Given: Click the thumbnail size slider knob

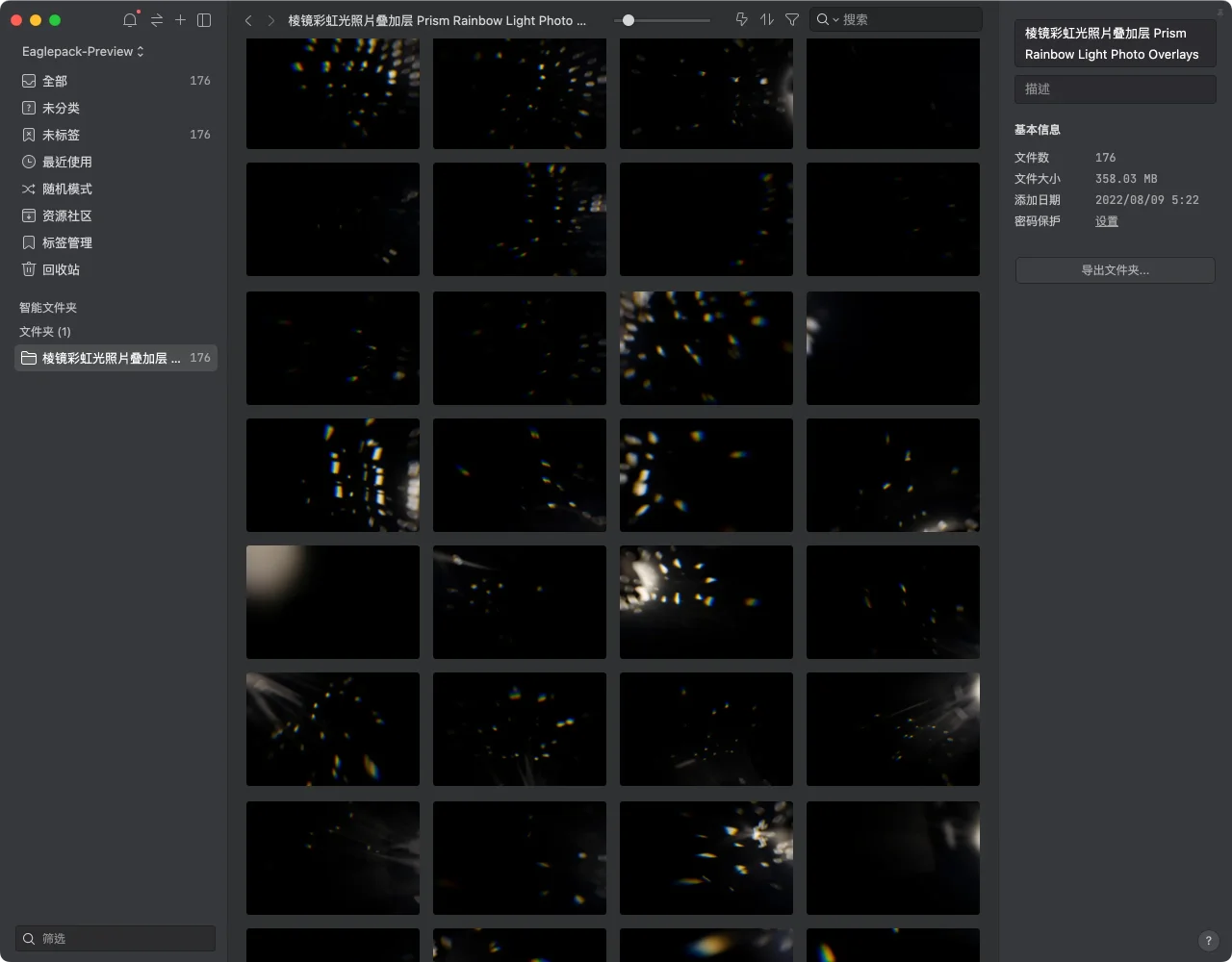Looking at the screenshot, I should 629,19.
